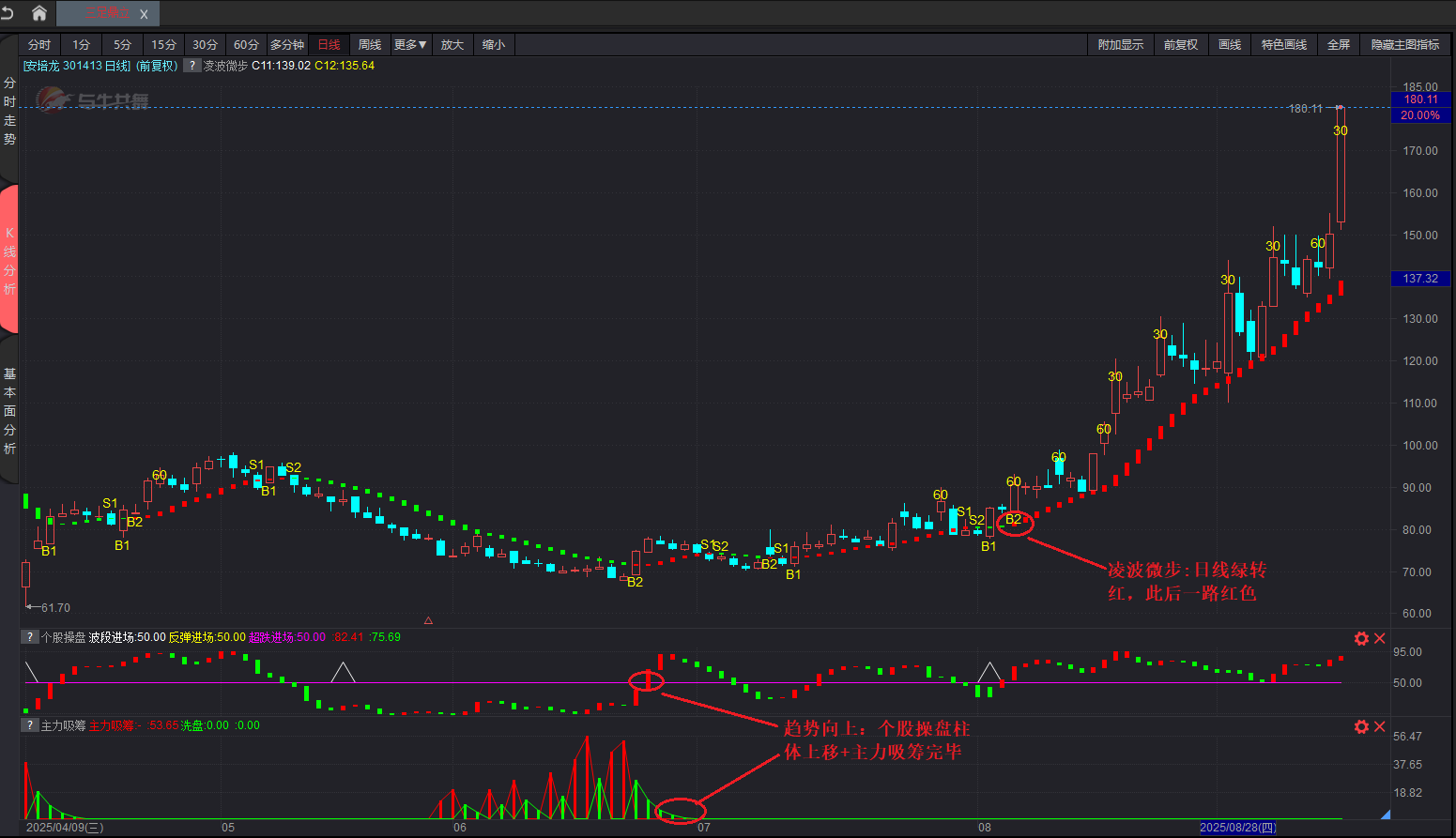1456x838 pixels.
Task: Click 隐藏主图指标 to hide main indicators
Action: [x=1405, y=45]
